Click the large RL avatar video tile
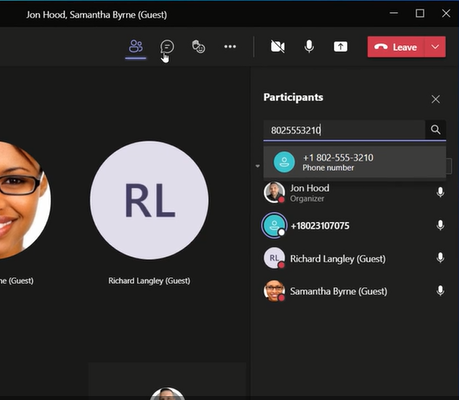This screenshot has height=400, width=459. (x=149, y=200)
